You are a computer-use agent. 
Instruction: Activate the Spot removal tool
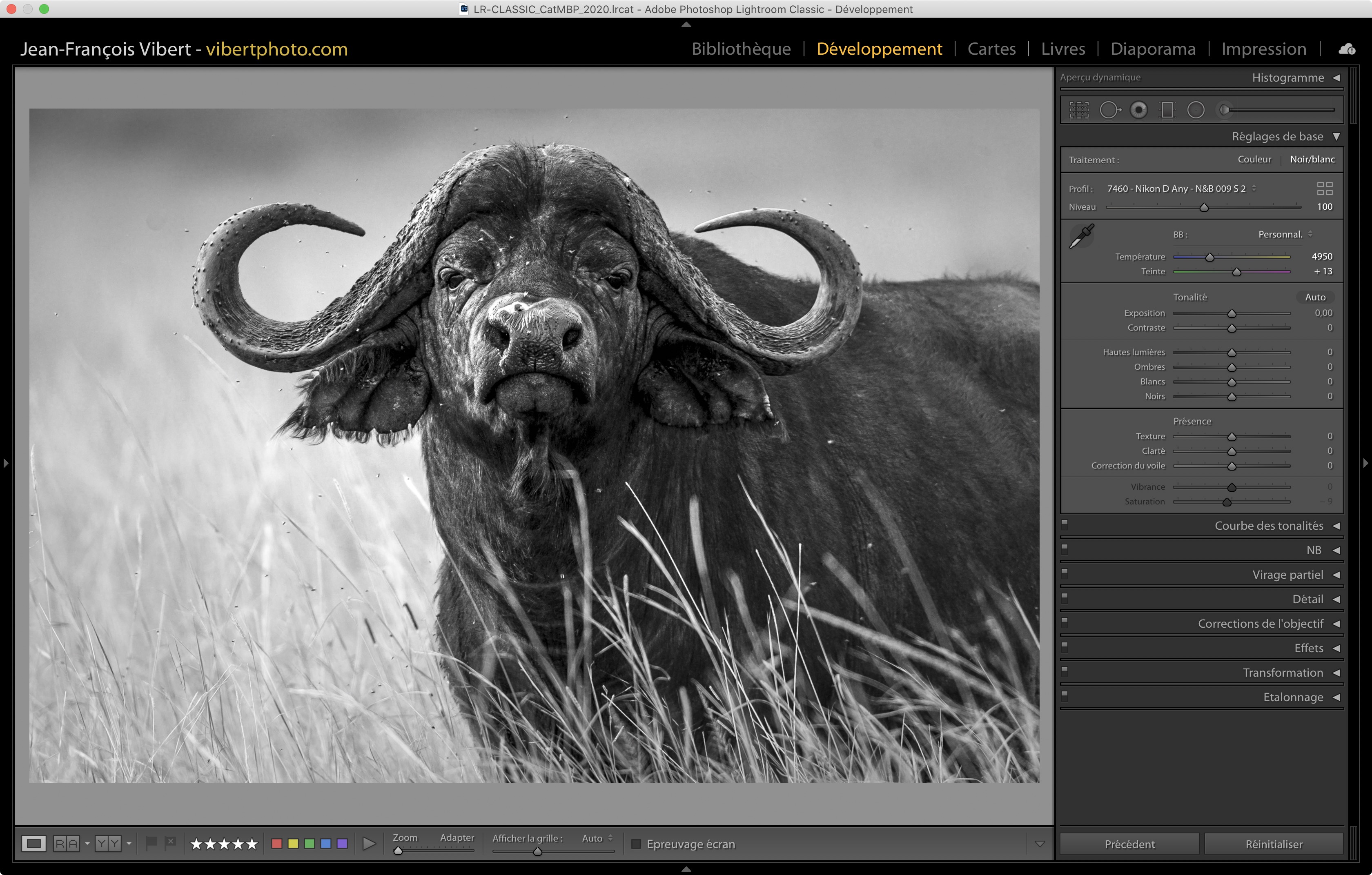pyautogui.click(x=1109, y=110)
